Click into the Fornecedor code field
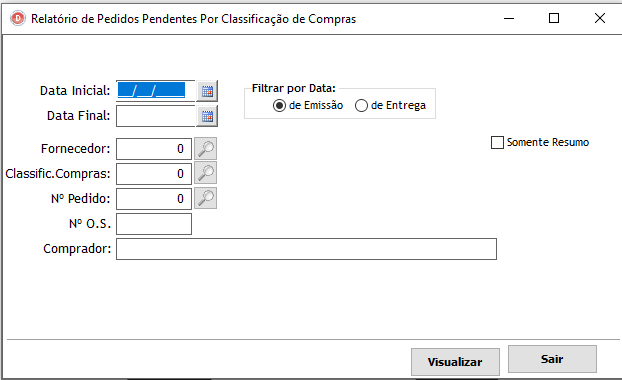This screenshot has height=380, width=622. click(x=154, y=149)
